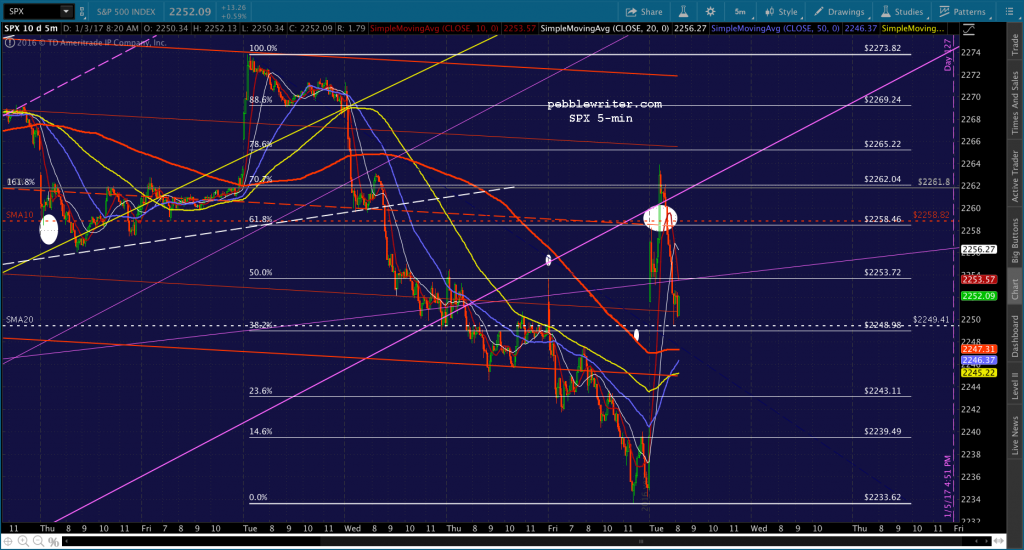Click the last price 2252.09 in header
Viewport: 1024px width, 550px height.
click(189, 12)
